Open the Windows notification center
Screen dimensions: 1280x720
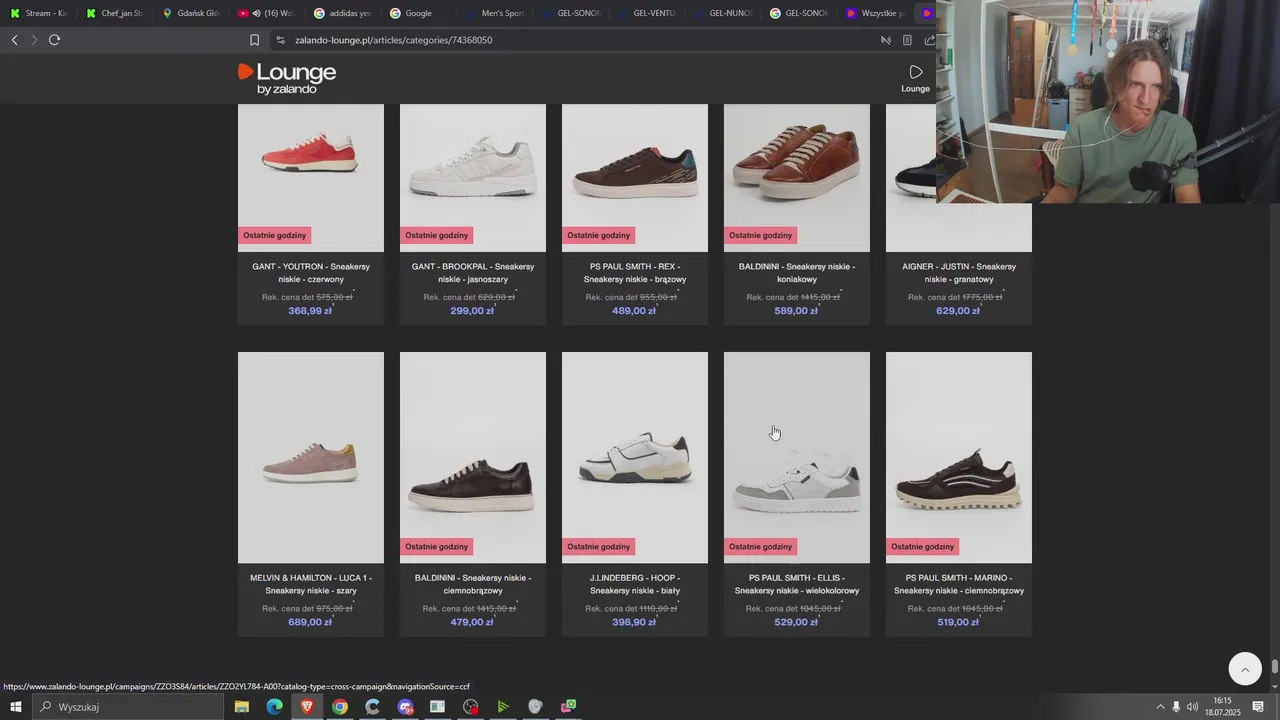(x=1258, y=707)
